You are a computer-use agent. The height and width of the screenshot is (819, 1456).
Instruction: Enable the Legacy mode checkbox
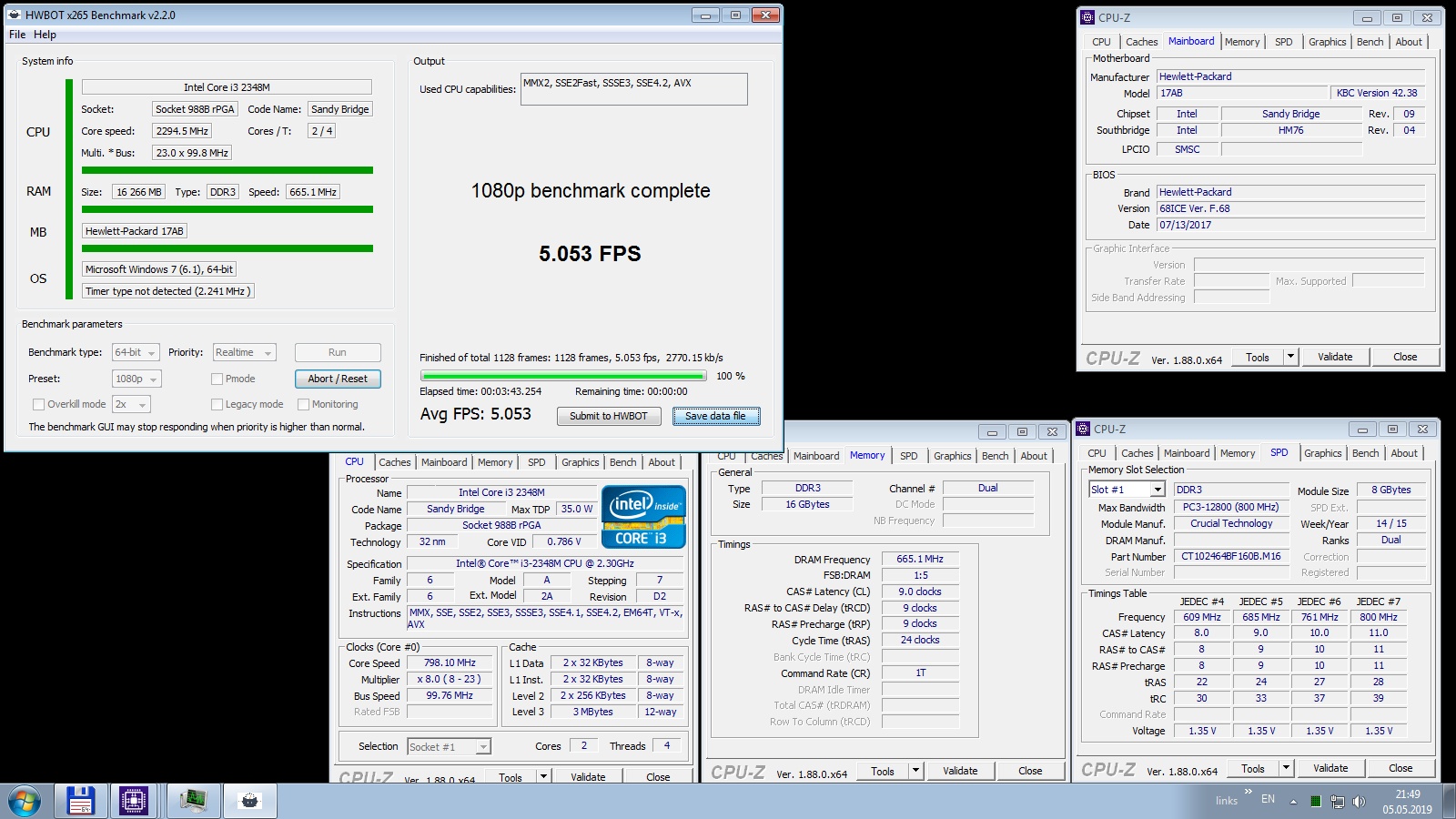217,404
